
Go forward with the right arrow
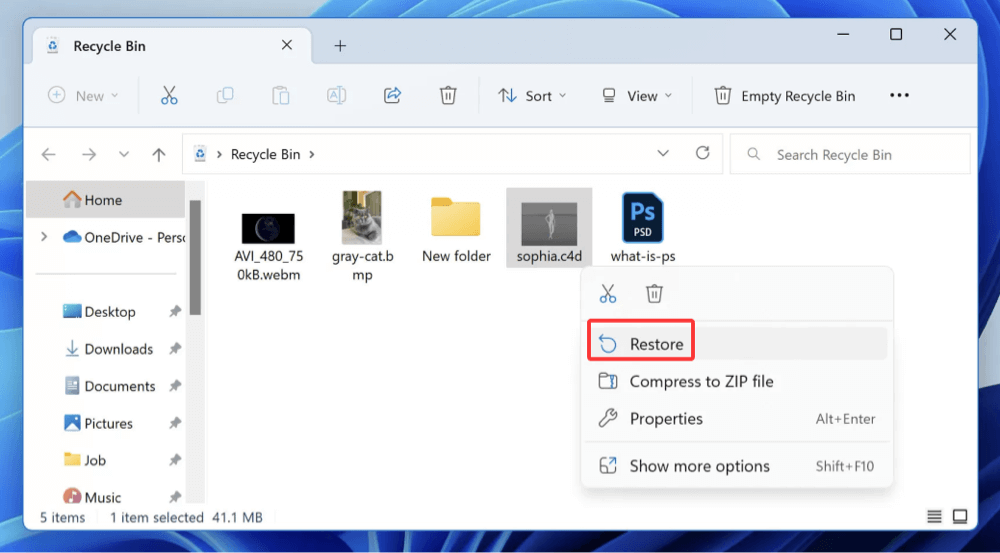click(89, 154)
